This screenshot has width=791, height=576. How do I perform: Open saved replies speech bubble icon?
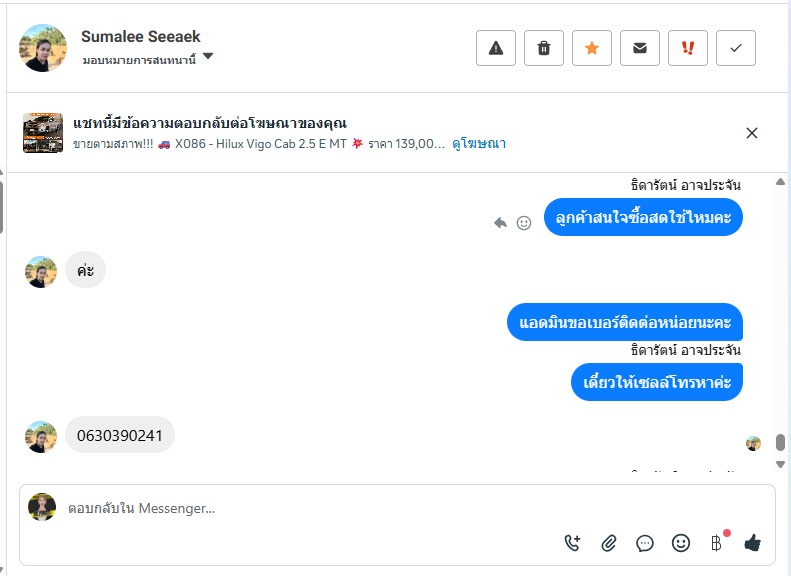(x=645, y=543)
